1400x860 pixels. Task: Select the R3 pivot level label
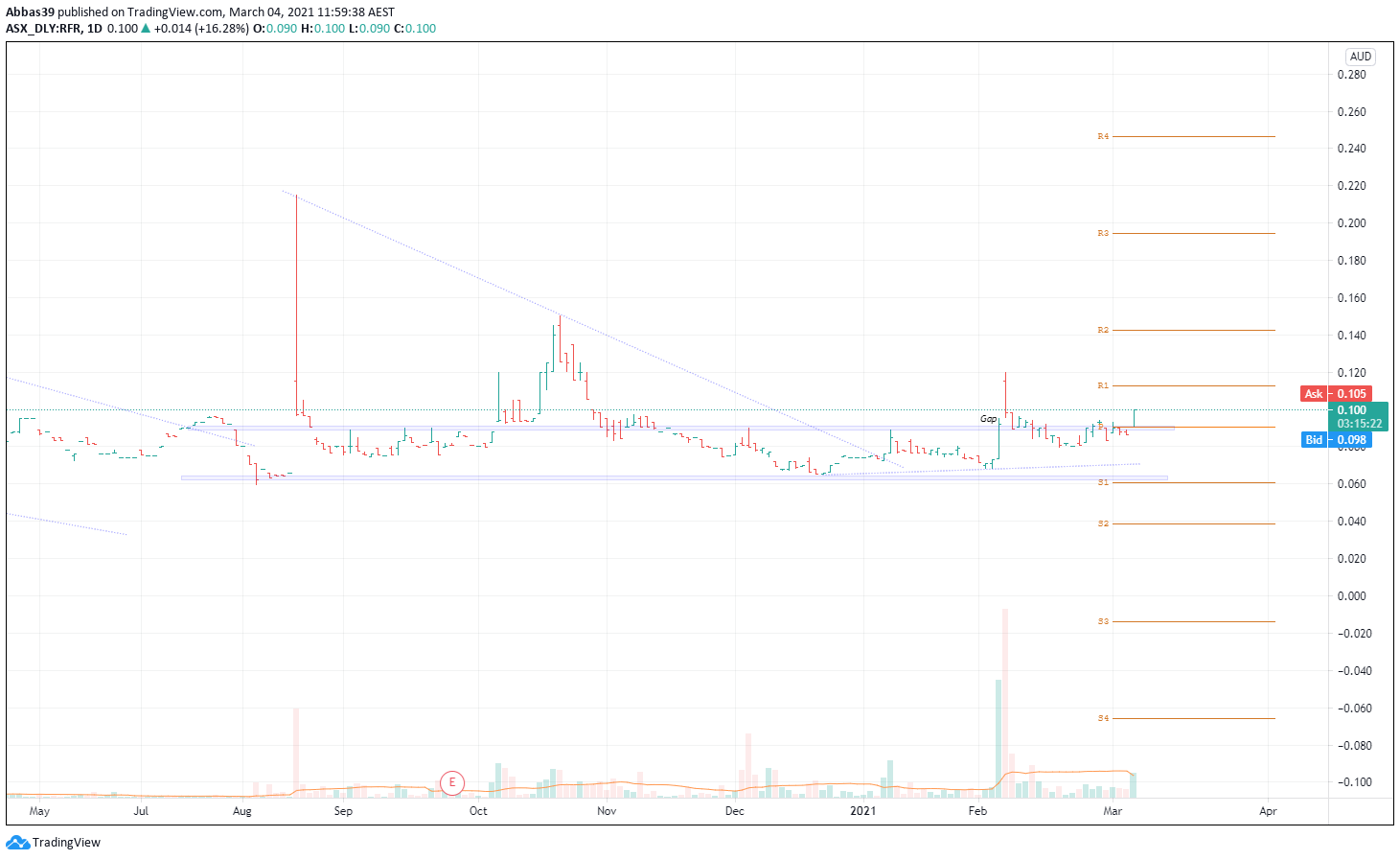coord(1103,234)
